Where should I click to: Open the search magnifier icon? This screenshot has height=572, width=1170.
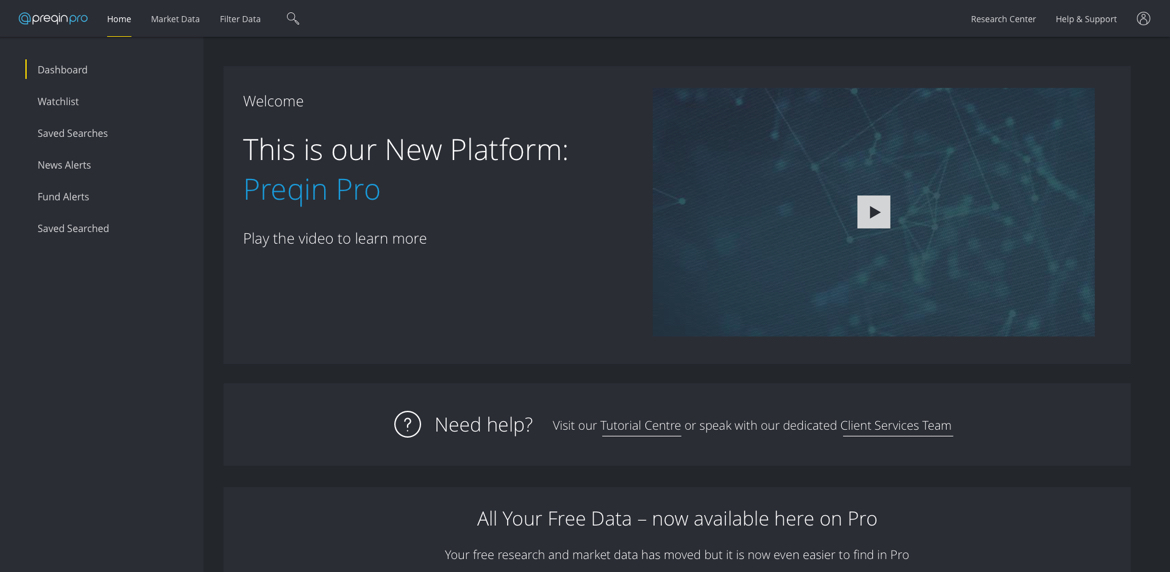tap(292, 18)
